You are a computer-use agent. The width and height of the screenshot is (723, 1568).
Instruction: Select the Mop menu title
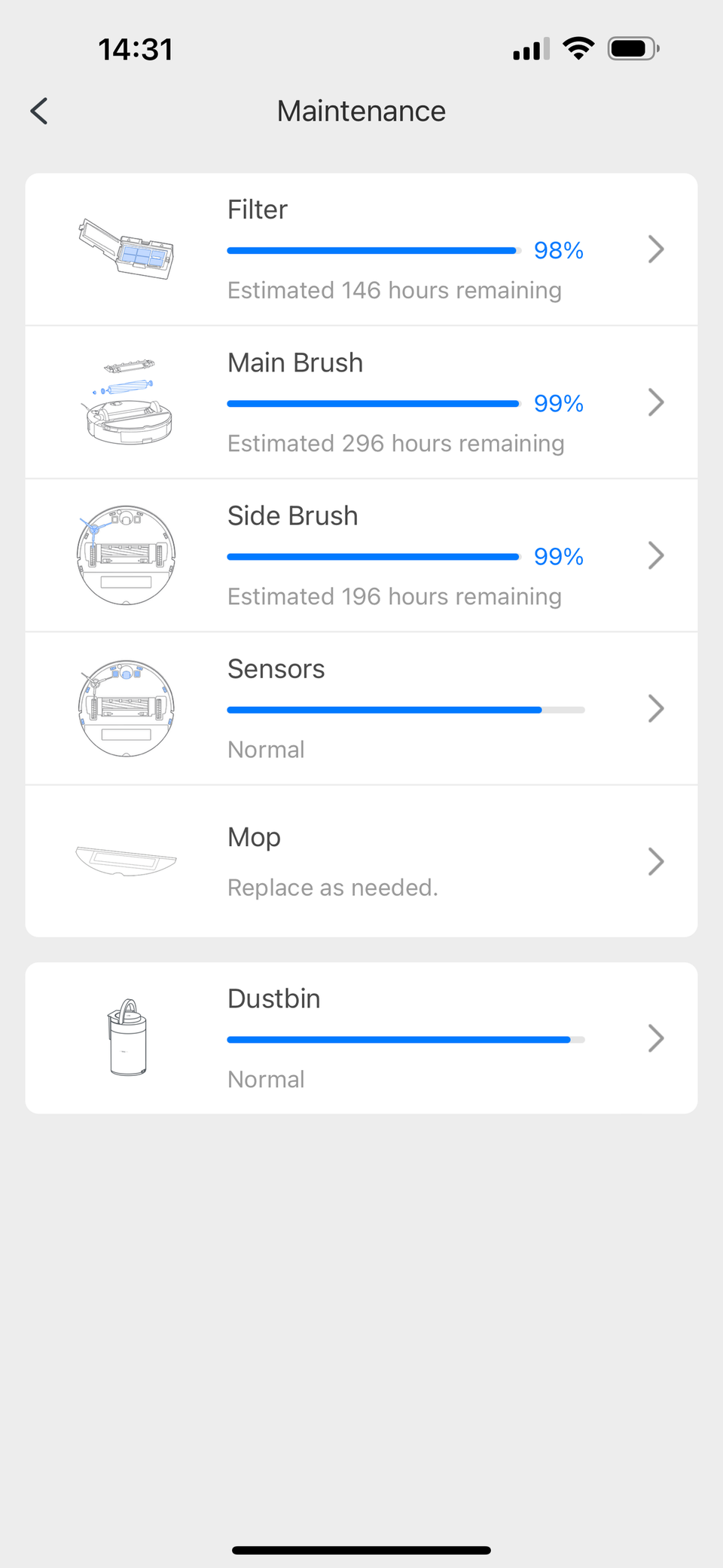pyautogui.click(x=255, y=837)
